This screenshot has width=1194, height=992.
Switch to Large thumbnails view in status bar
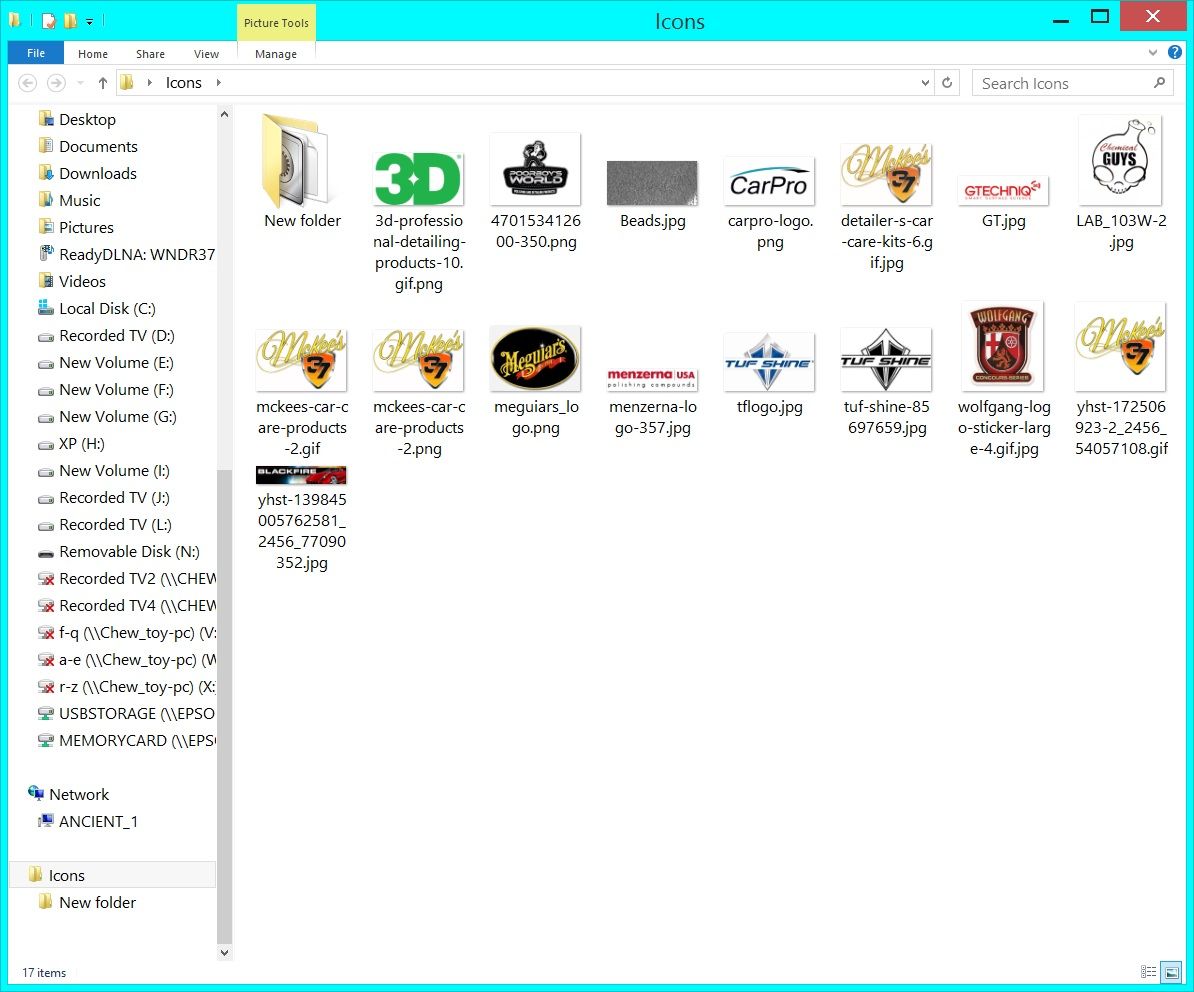click(1172, 972)
